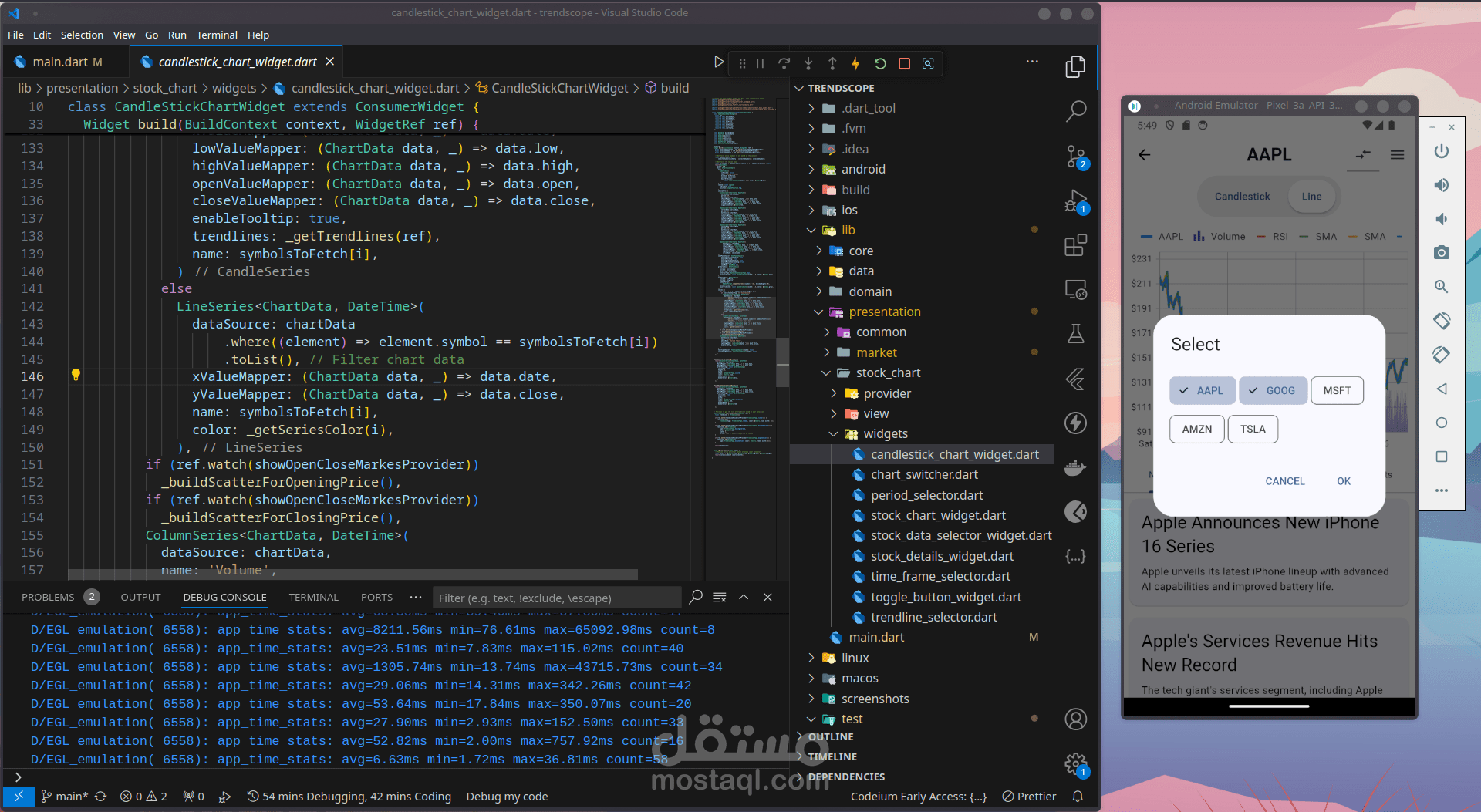Viewport: 1481px width, 812px height.
Task: Confirm the Select dialog with OK
Action: 1344,481
